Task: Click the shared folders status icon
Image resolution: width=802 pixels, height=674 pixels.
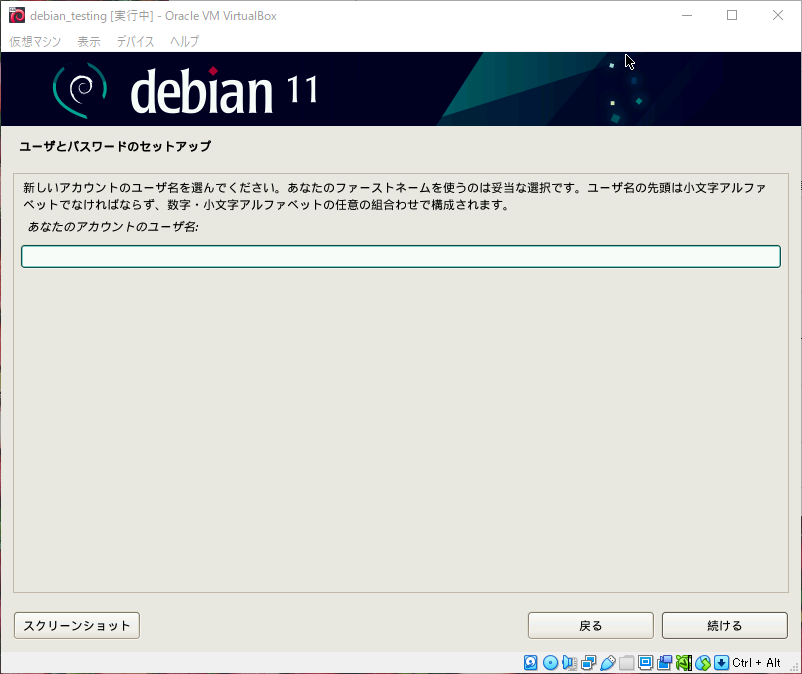Action: tap(627, 663)
